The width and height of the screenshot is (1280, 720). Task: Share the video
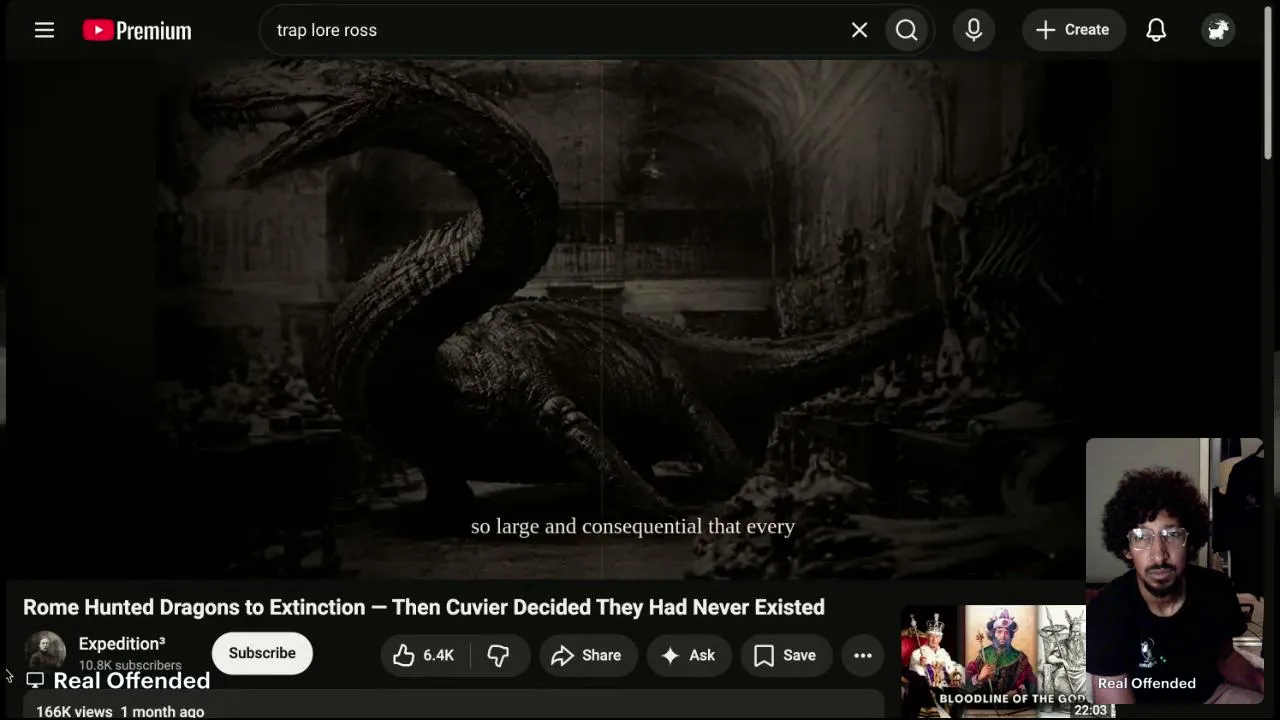(x=587, y=655)
